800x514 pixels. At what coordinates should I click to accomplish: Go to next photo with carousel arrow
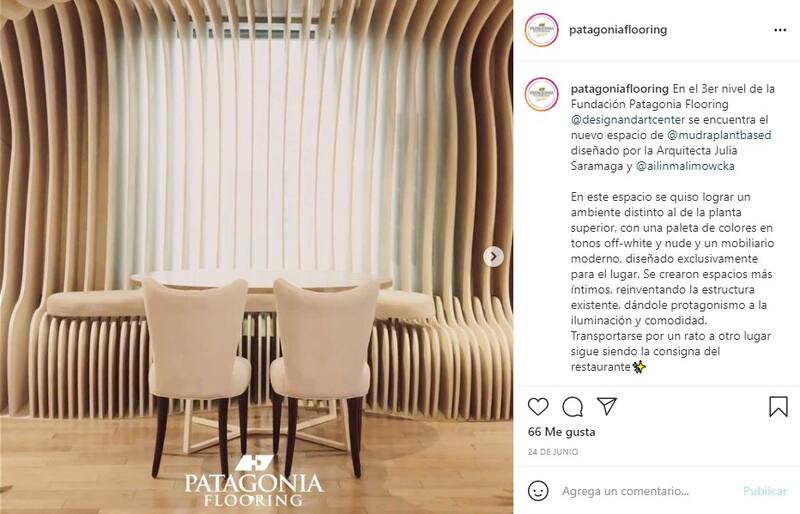[493, 256]
